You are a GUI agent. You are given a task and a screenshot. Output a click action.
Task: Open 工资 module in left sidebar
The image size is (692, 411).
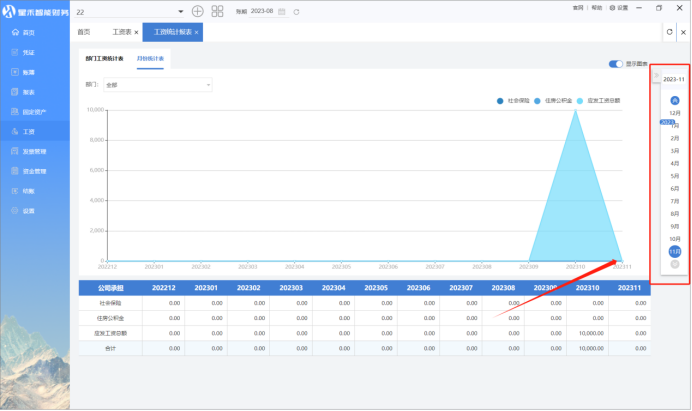point(29,131)
